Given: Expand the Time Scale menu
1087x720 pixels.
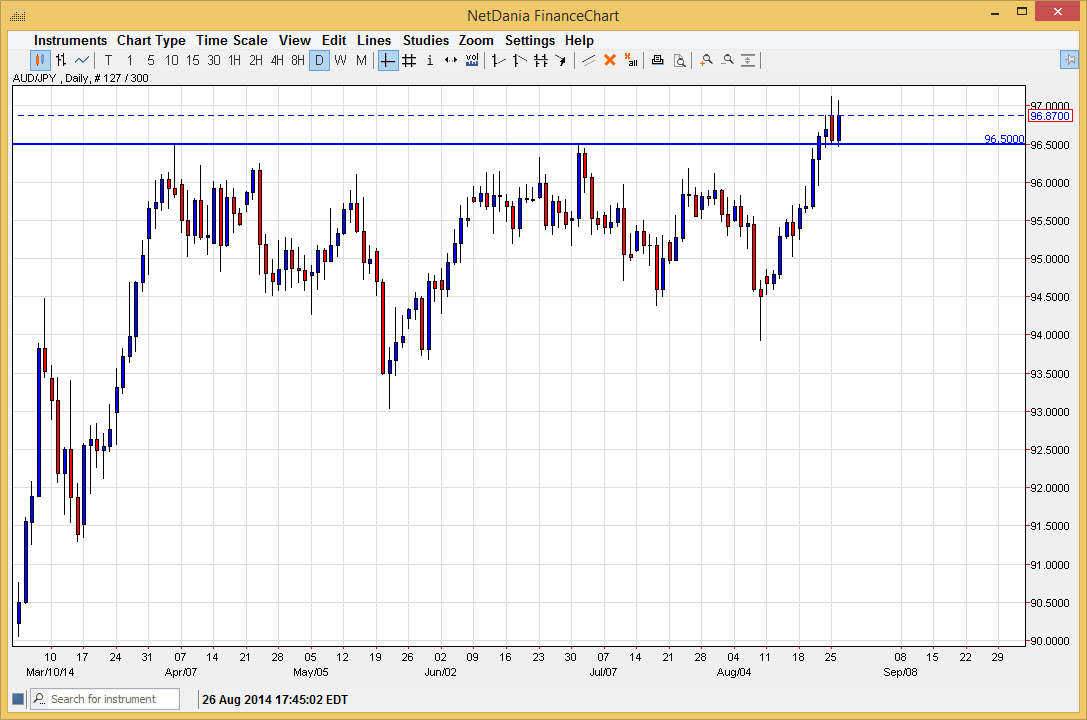Looking at the screenshot, I should coord(232,40).
